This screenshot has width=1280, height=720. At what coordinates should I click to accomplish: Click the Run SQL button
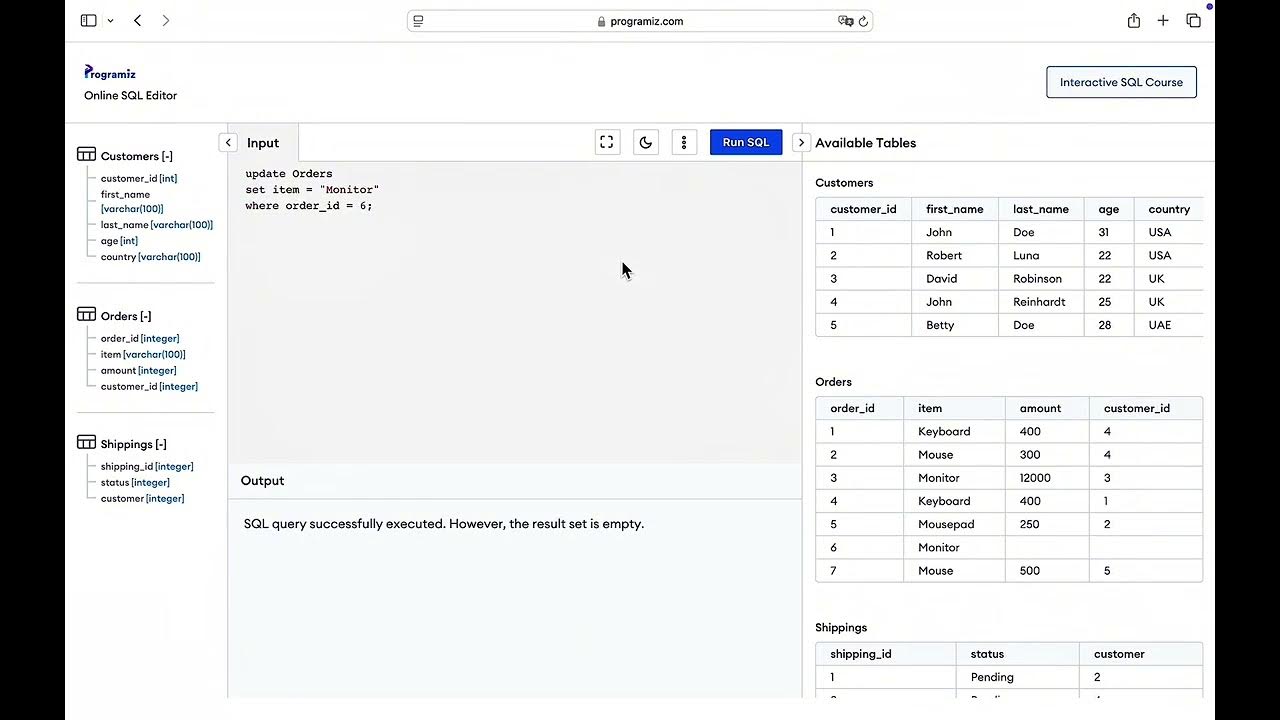(746, 142)
